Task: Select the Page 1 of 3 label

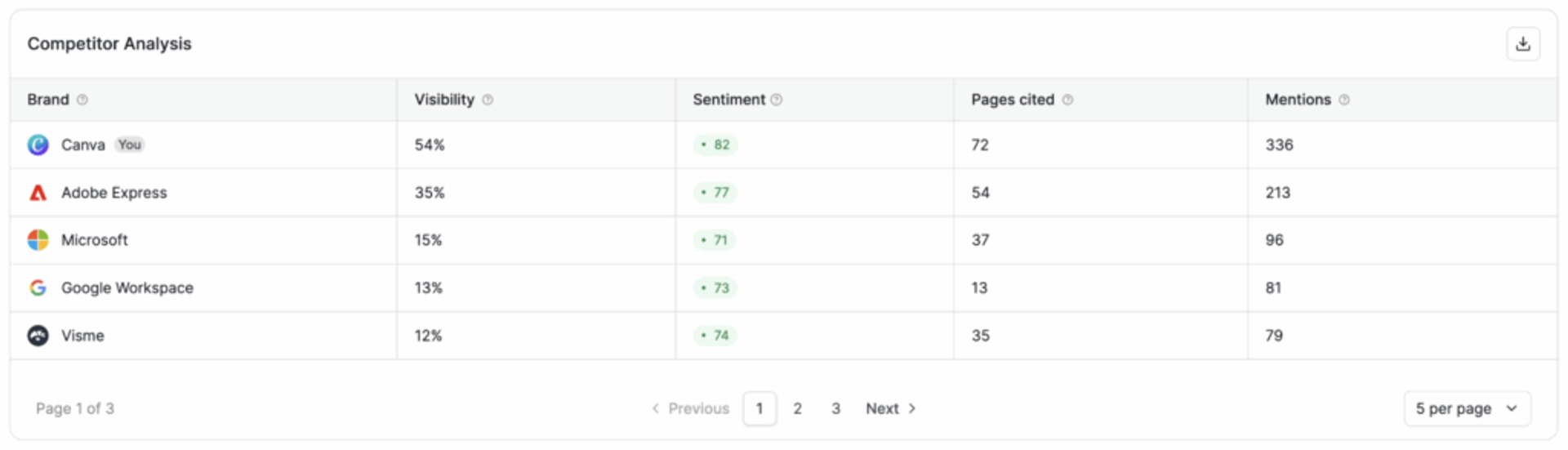Action: pos(75,408)
